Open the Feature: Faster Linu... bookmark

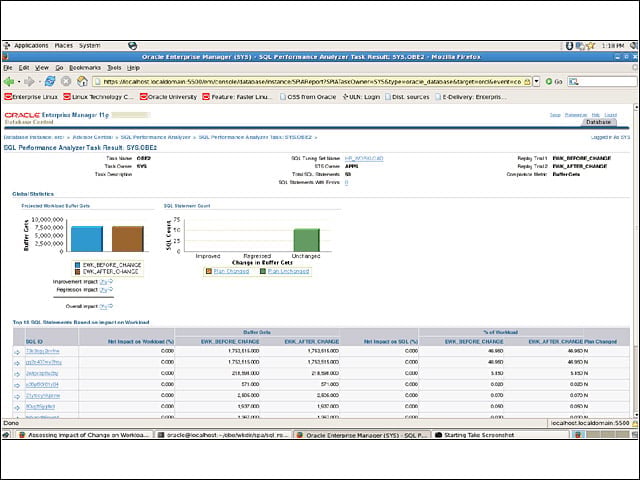click(237, 97)
